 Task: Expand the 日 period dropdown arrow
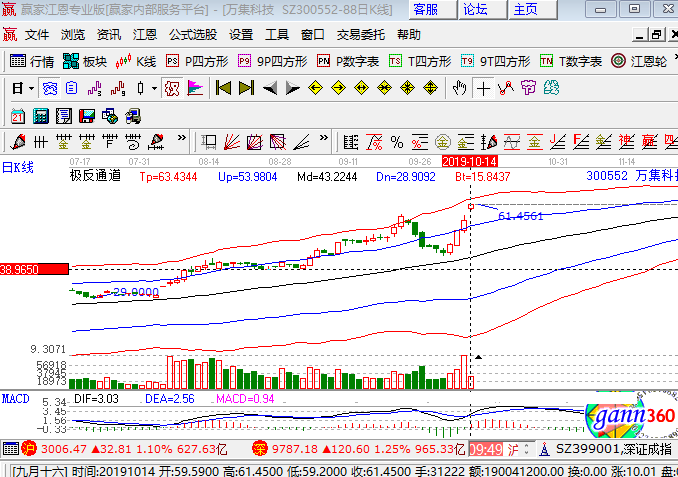click(x=31, y=89)
